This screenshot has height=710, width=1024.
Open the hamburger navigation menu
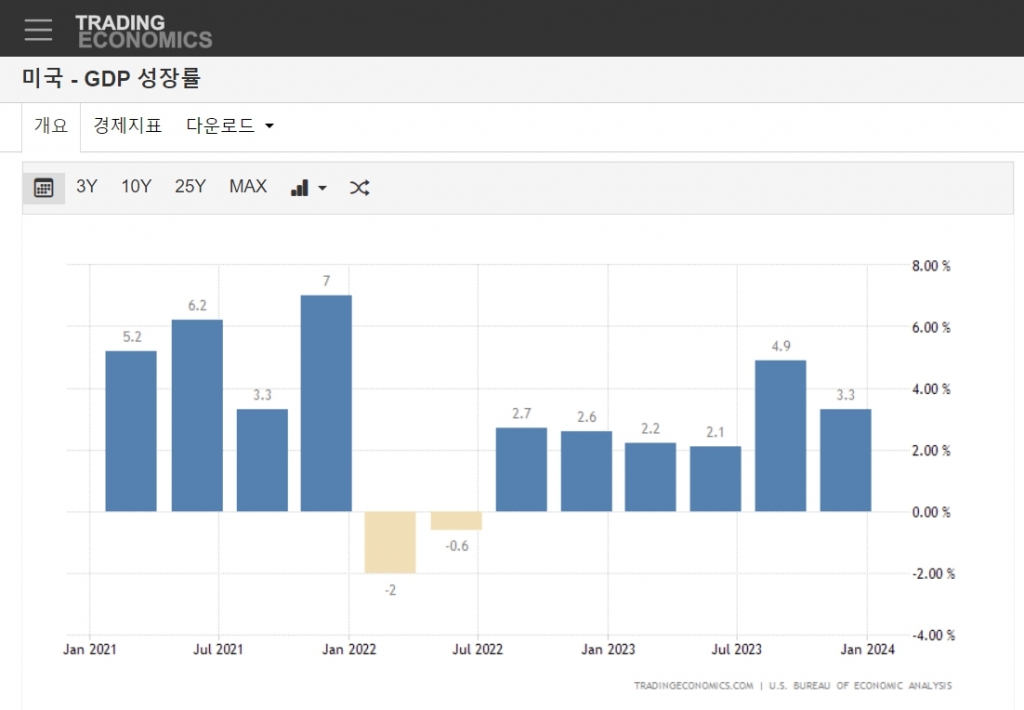[38, 29]
